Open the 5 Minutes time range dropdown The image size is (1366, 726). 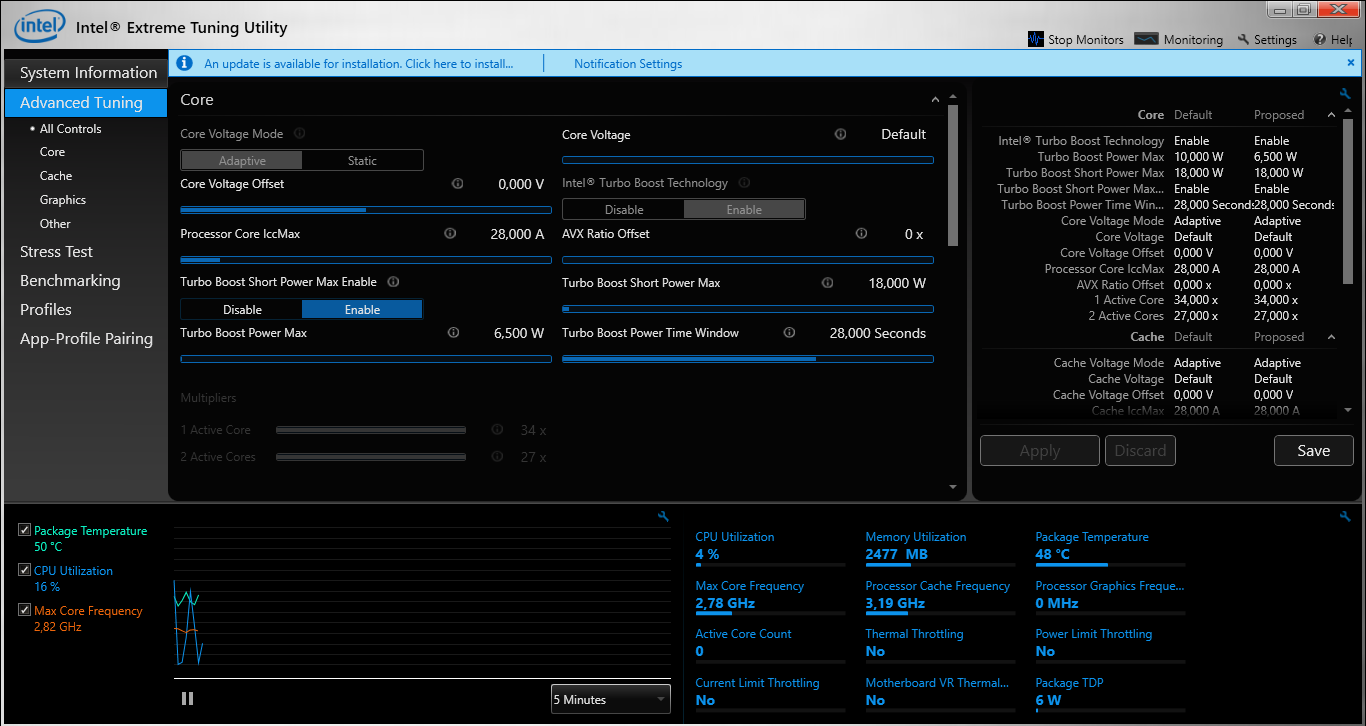tap(610, 699)
